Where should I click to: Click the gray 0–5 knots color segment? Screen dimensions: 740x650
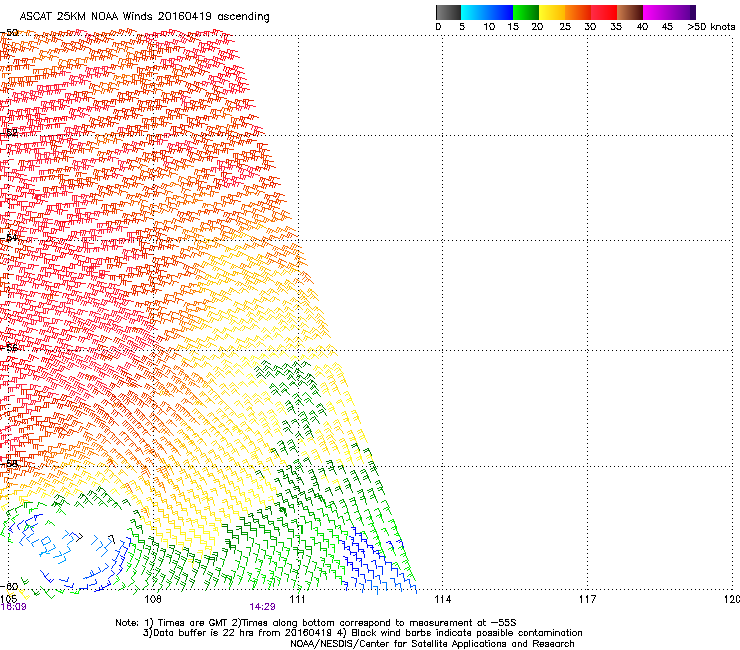tap(448, 12)
